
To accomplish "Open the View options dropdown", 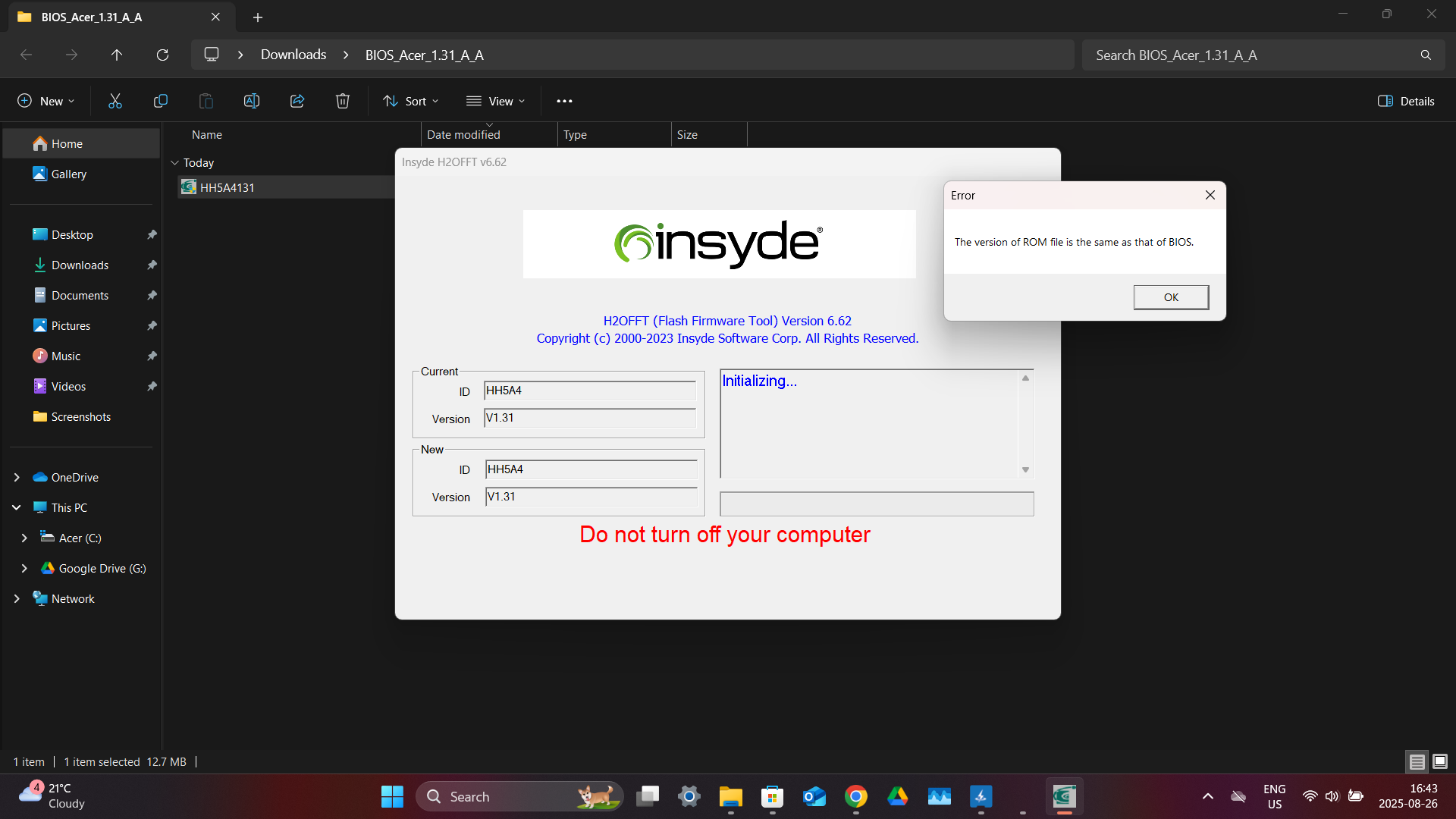I will 495,101.
